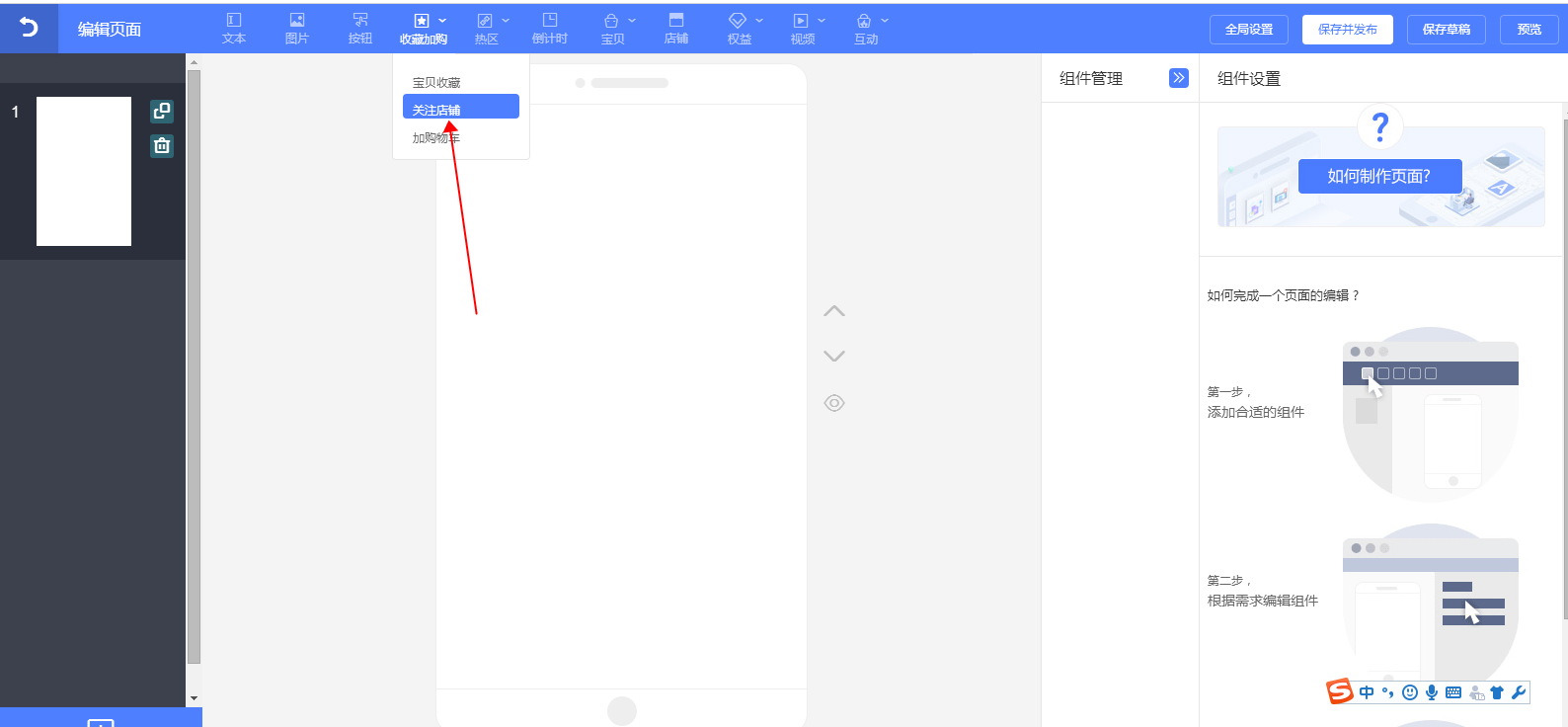The image size is (1568, 727).
Task: Toggle component visibility eye icon
Action: pyautogui.click(x=834, y=403)
